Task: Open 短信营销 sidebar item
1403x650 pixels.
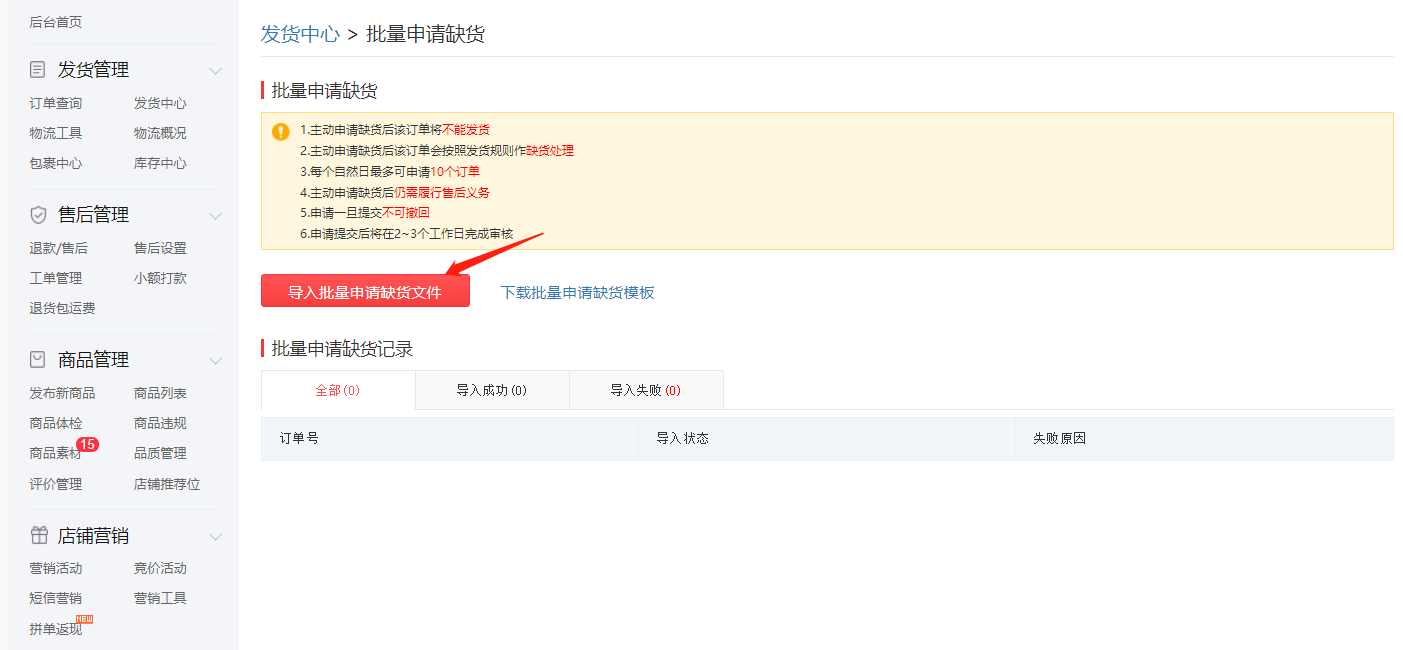Action: click(56, 598)
